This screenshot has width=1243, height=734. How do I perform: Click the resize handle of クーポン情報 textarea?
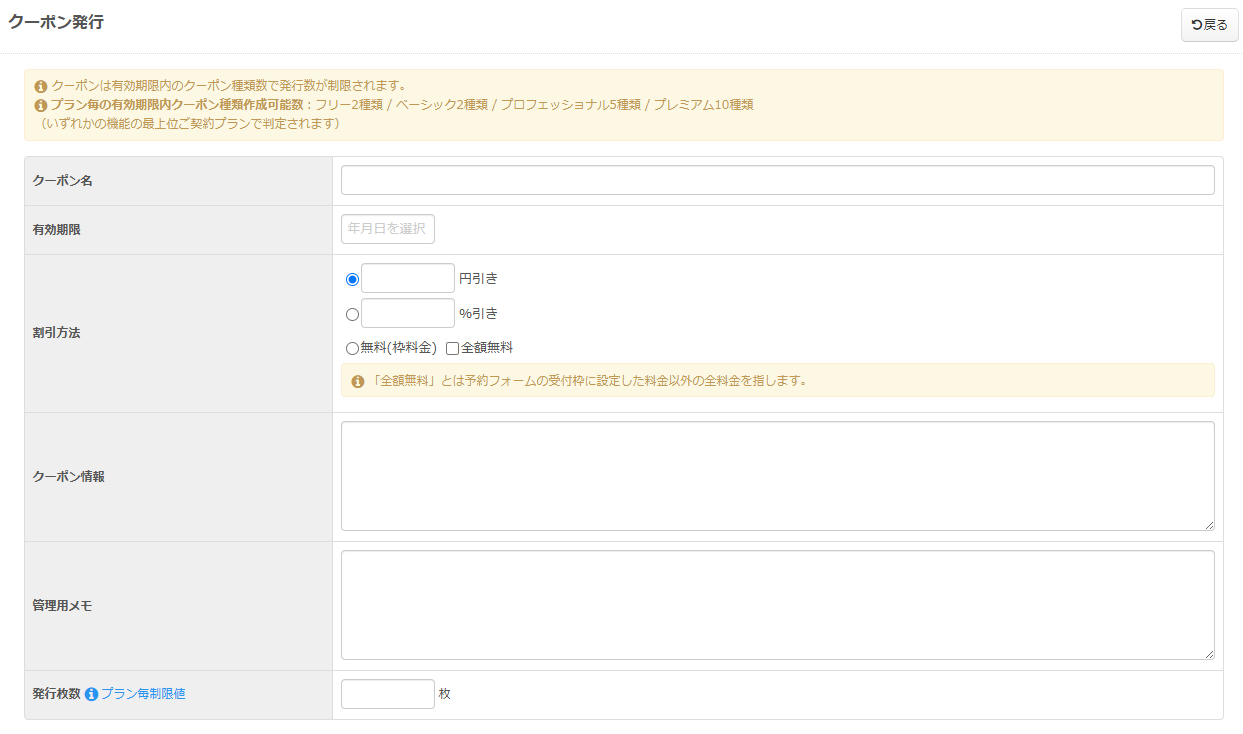click(x=1209, y=525)
